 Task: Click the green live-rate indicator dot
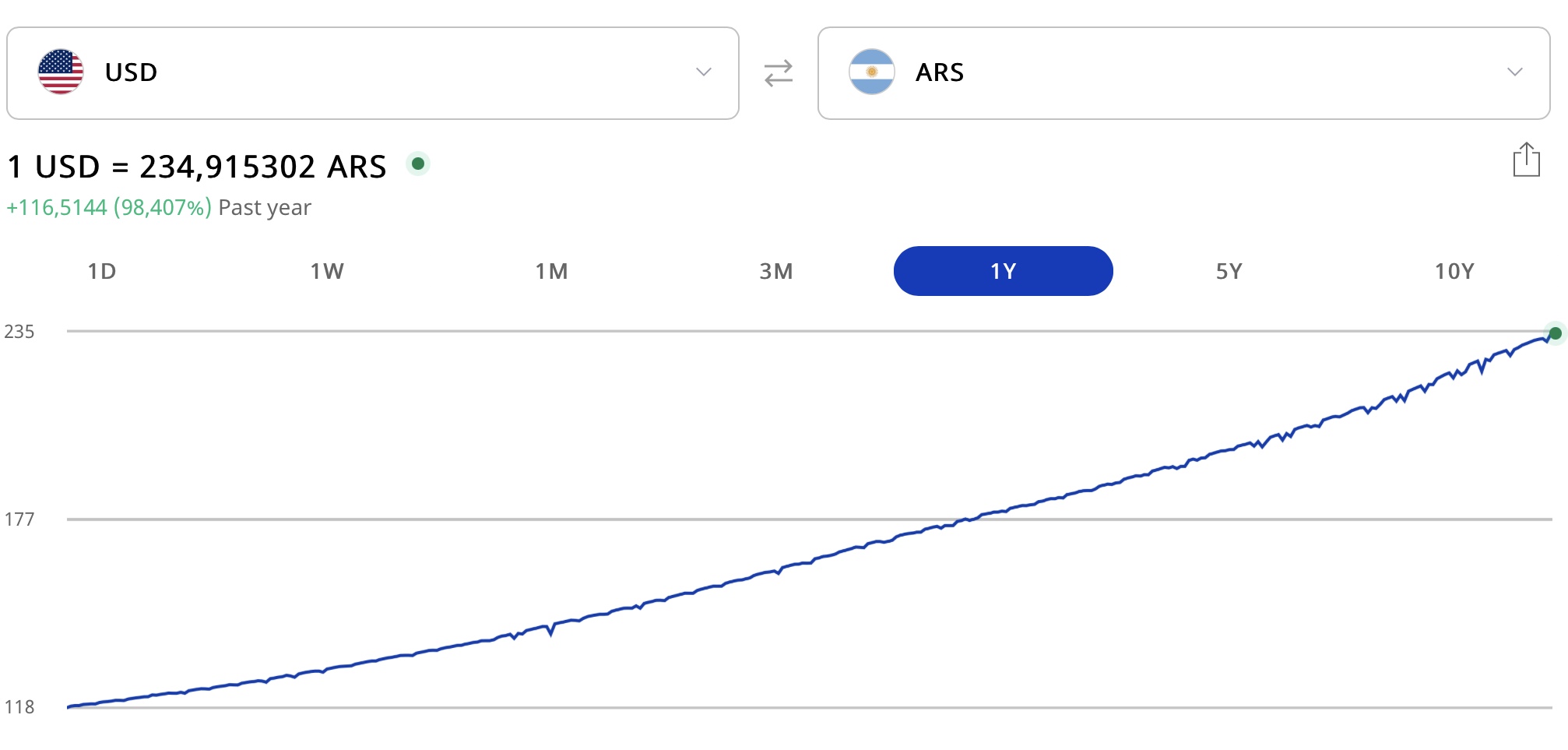point(418,164)
